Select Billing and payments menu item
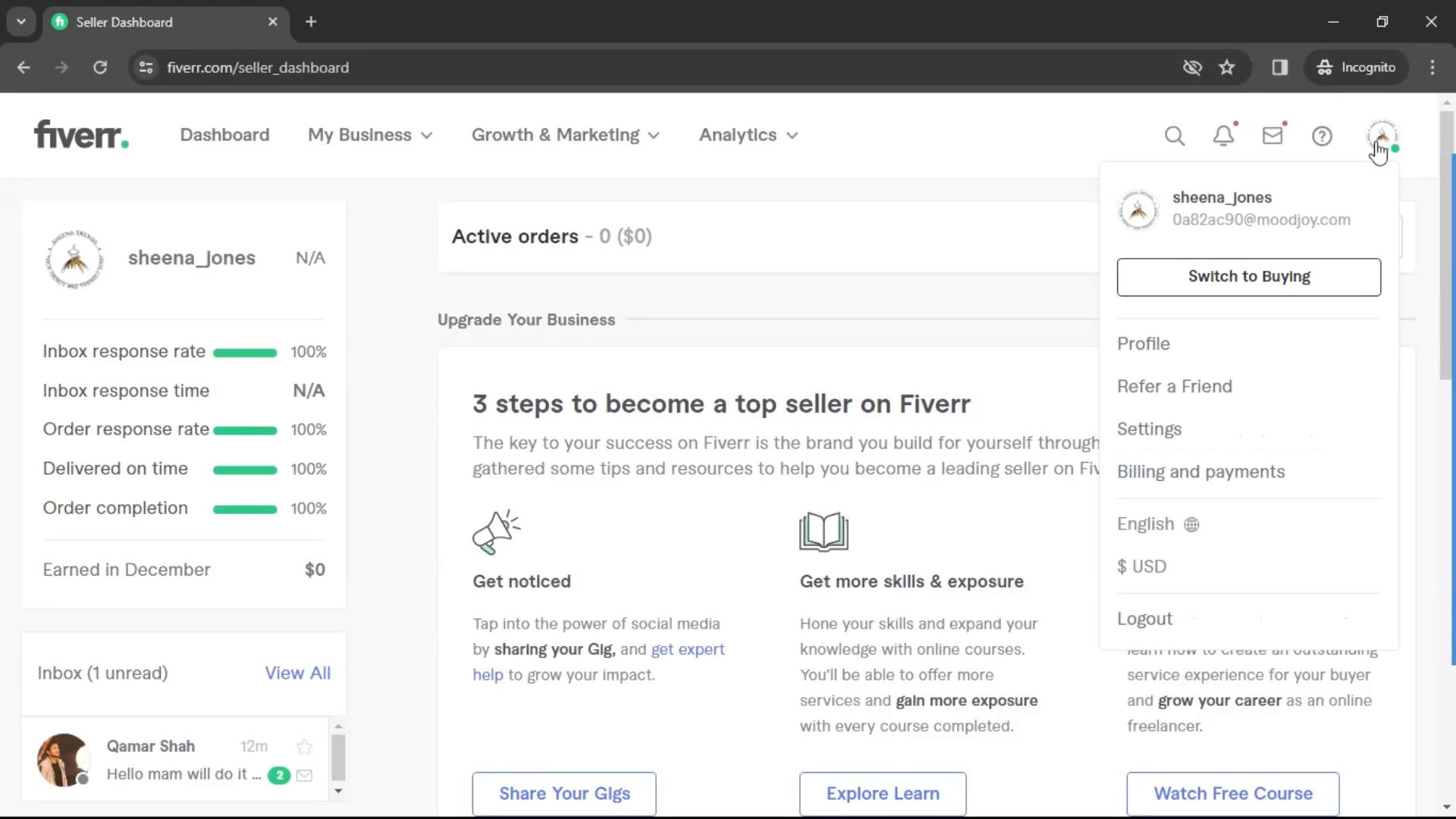Image resolution: width=1456 pixels, height=819 pixels. coord(1200,471)
